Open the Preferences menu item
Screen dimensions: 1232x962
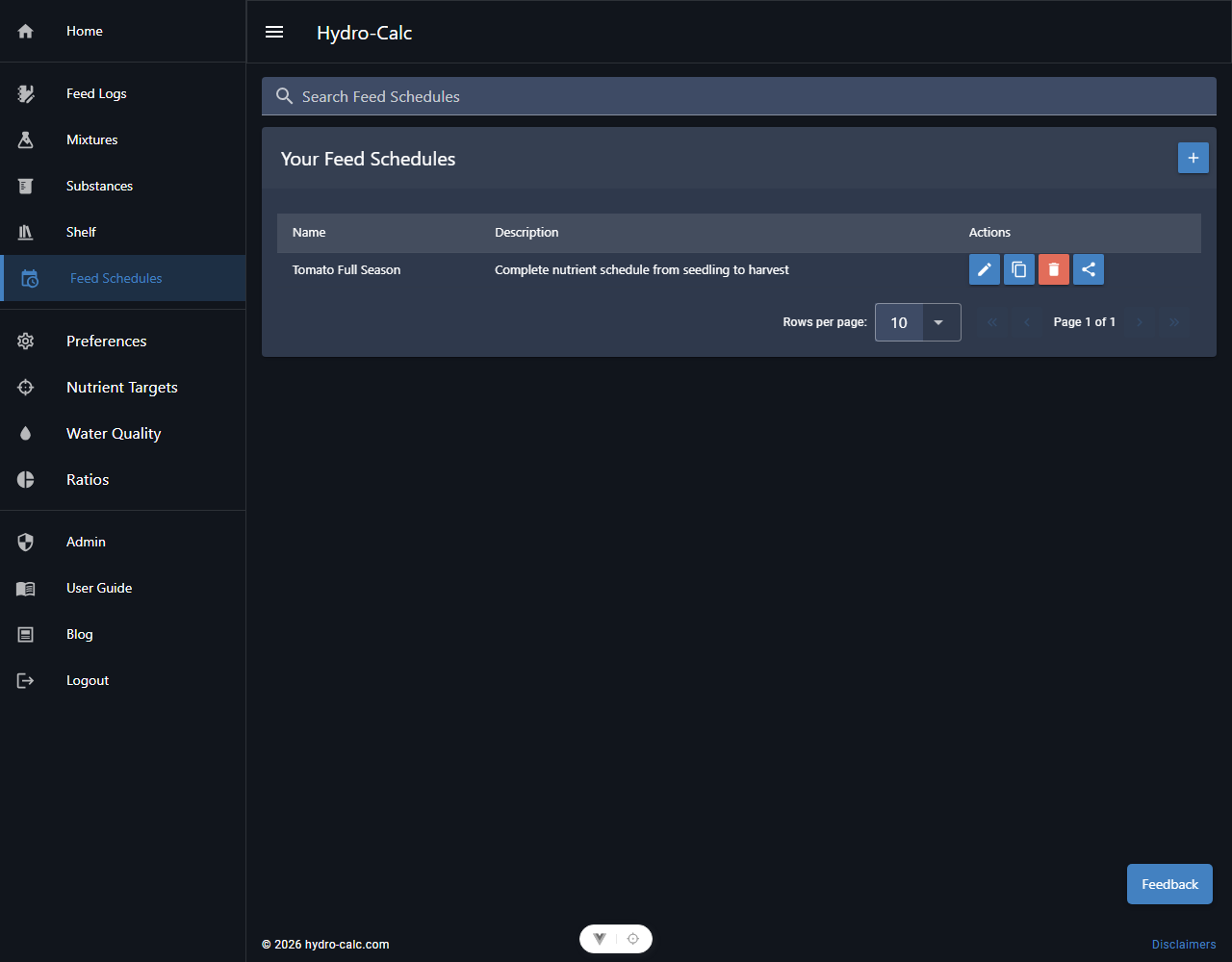tap(123, 342)
